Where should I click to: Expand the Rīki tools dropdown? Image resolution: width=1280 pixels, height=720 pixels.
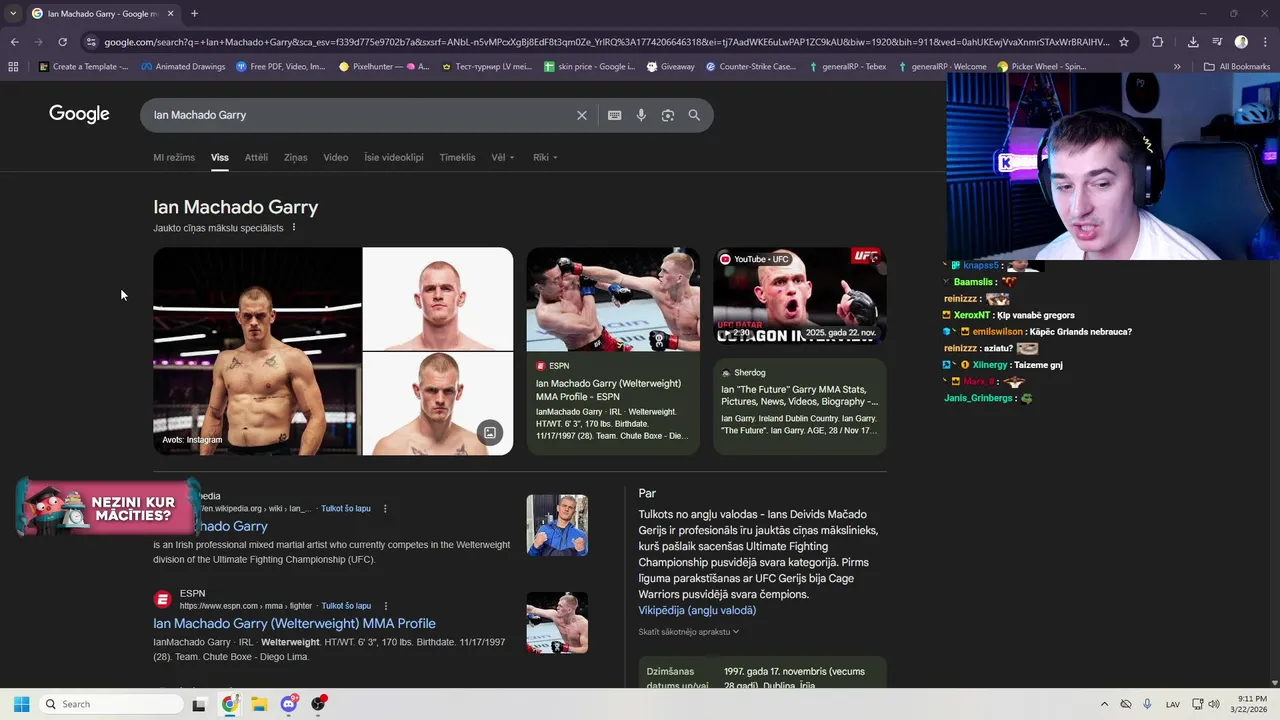coord(545,158)
